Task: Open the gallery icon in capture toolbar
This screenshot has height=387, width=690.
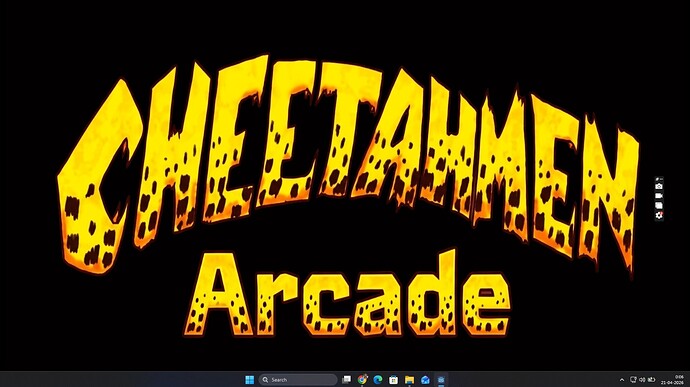Action: point(659,206)
